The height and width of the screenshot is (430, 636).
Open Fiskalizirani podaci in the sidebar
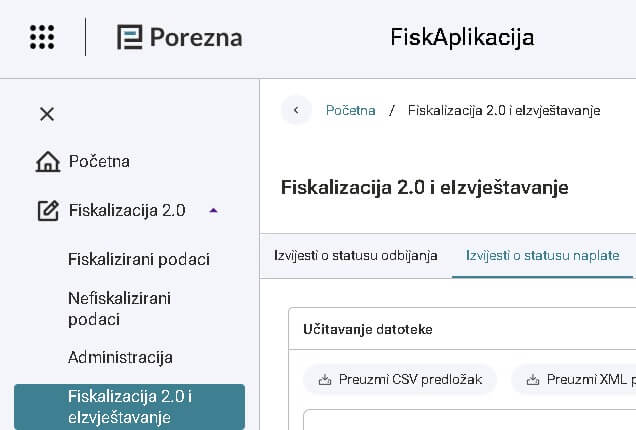tap(139, 260)
